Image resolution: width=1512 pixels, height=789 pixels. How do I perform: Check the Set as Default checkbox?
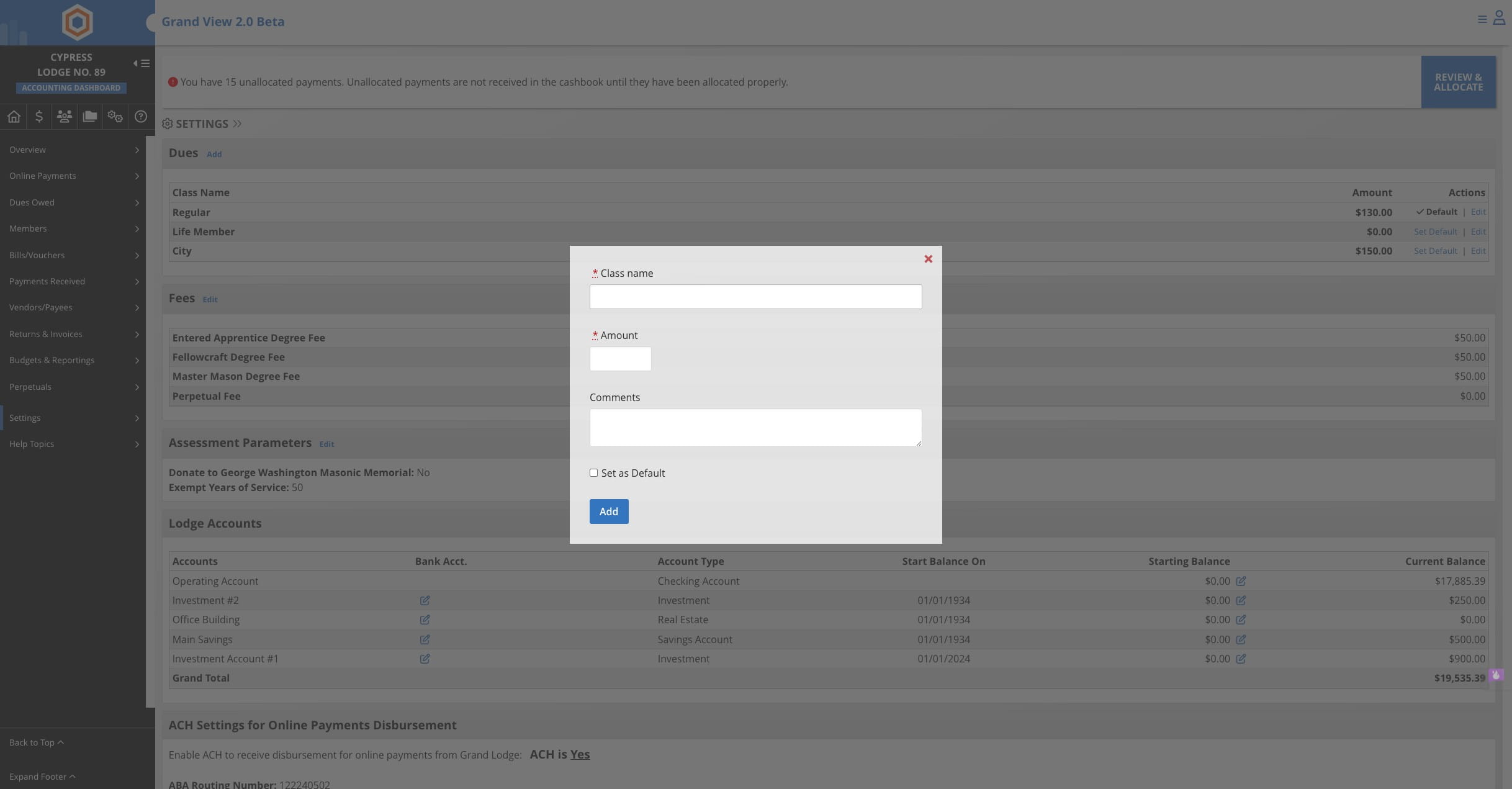click(x=593, y=473)
